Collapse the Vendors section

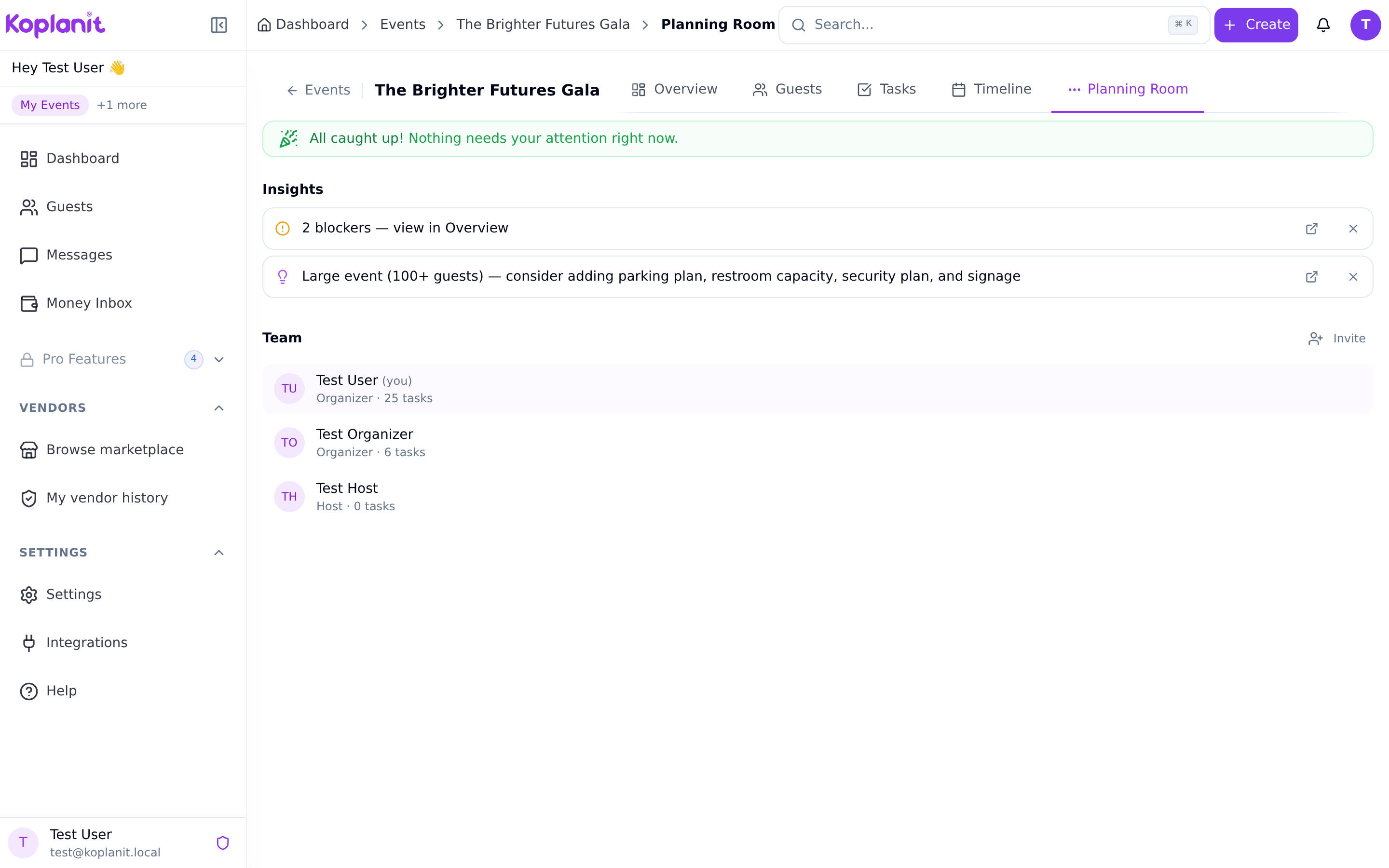coord(218,408)
